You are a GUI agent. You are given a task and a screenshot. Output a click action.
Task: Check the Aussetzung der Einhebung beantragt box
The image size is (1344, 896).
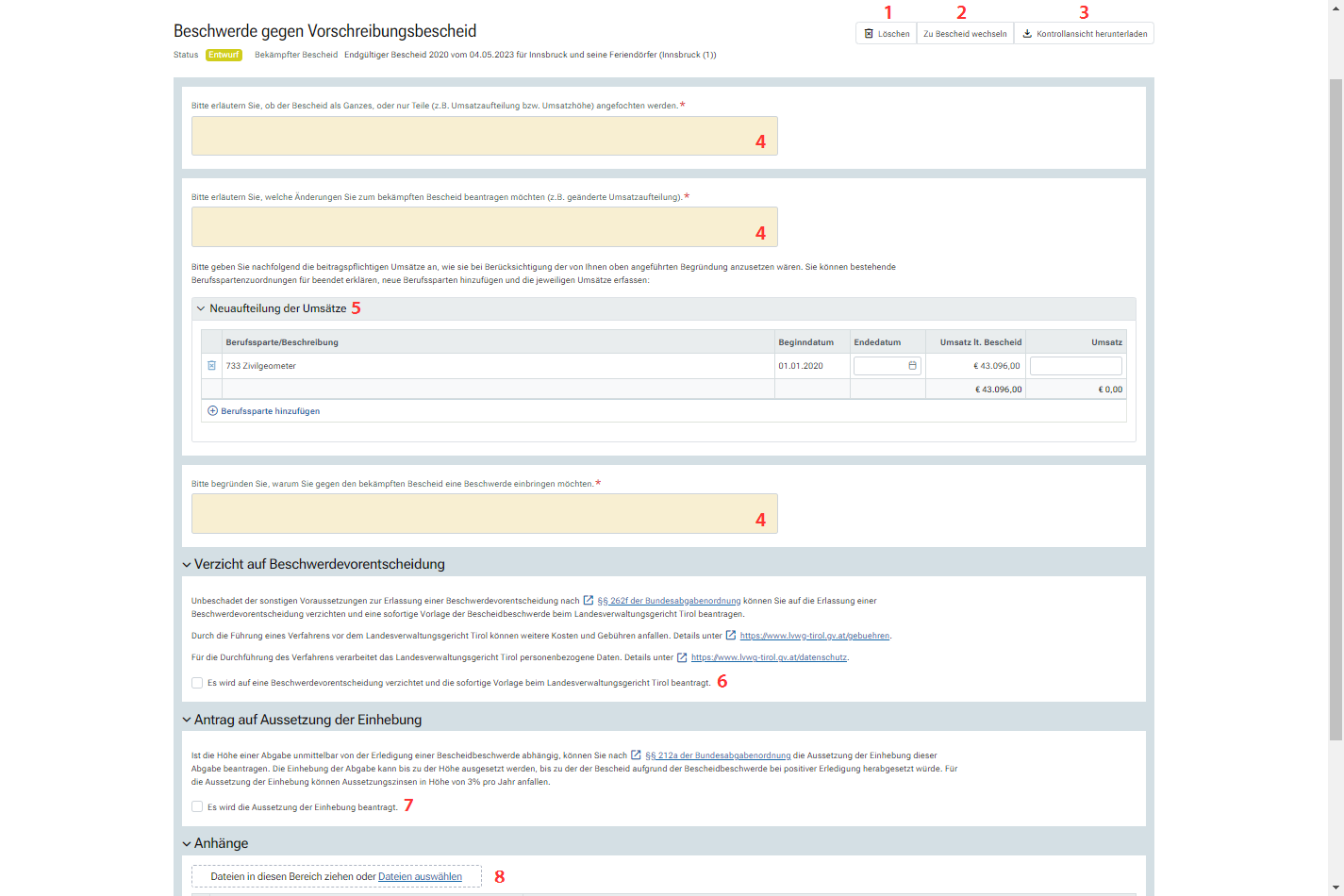(x=197, y=807)
